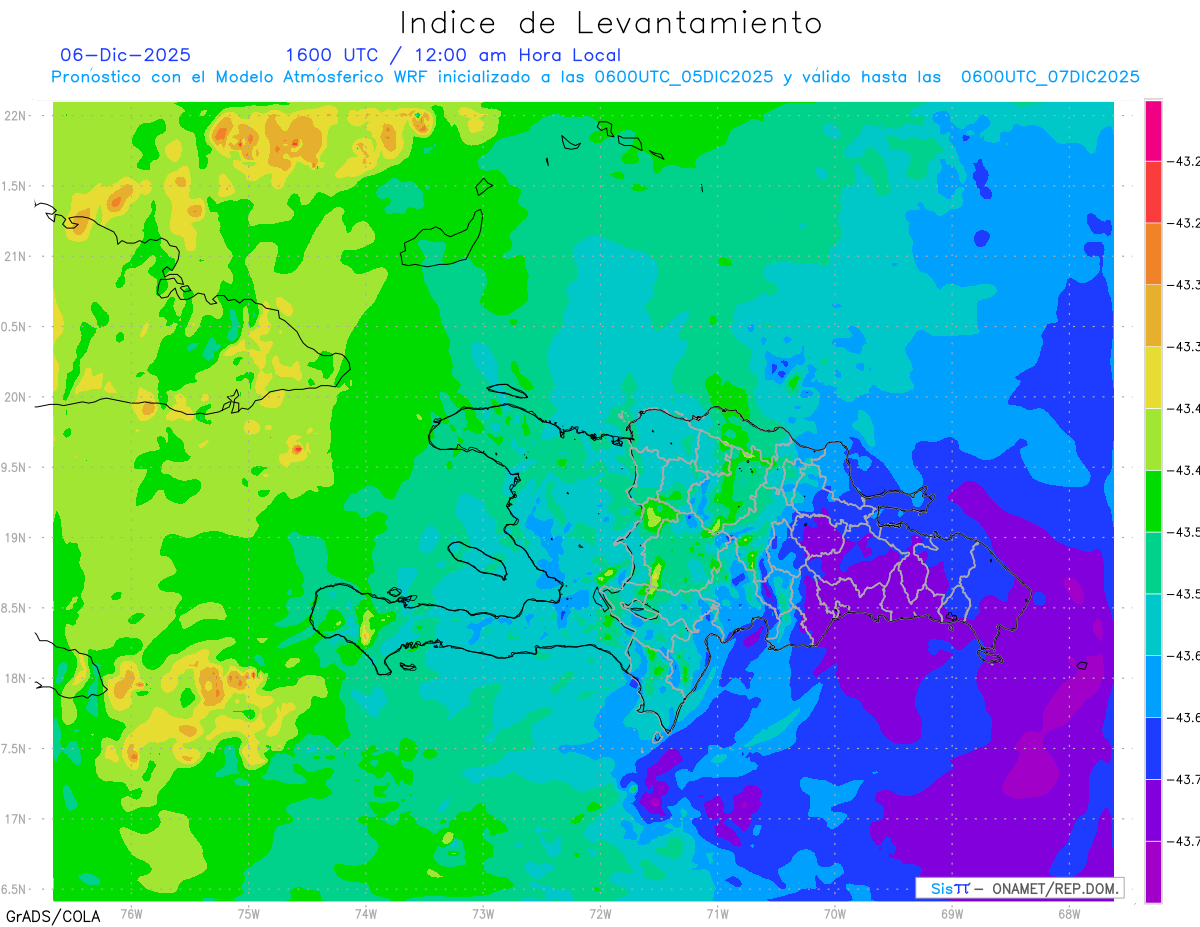The height and width of the screenshot is (927, 1200).
Task: Click the '74W' longitude label
Action: (x=366, y=913)
